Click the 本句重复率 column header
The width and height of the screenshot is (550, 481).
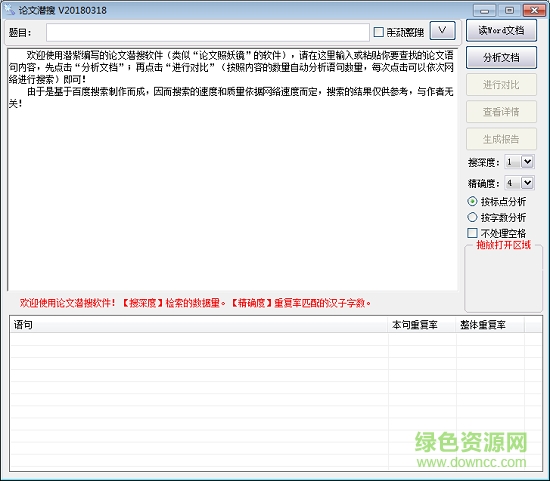click(x=422, y=325)
